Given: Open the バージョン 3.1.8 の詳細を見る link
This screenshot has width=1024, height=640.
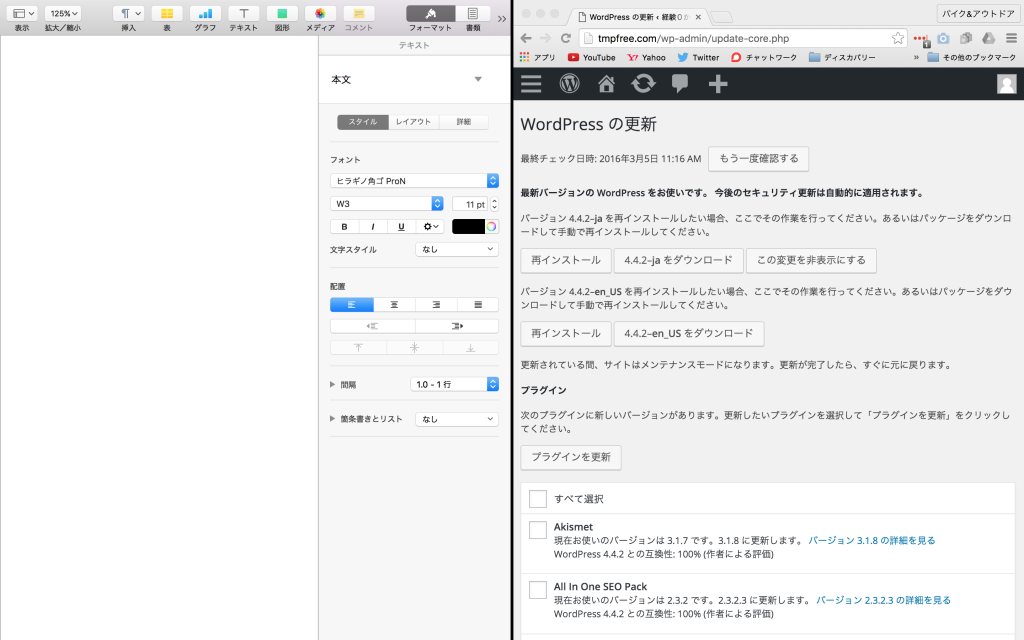Looking at the screenshot, I should [872, 541].
